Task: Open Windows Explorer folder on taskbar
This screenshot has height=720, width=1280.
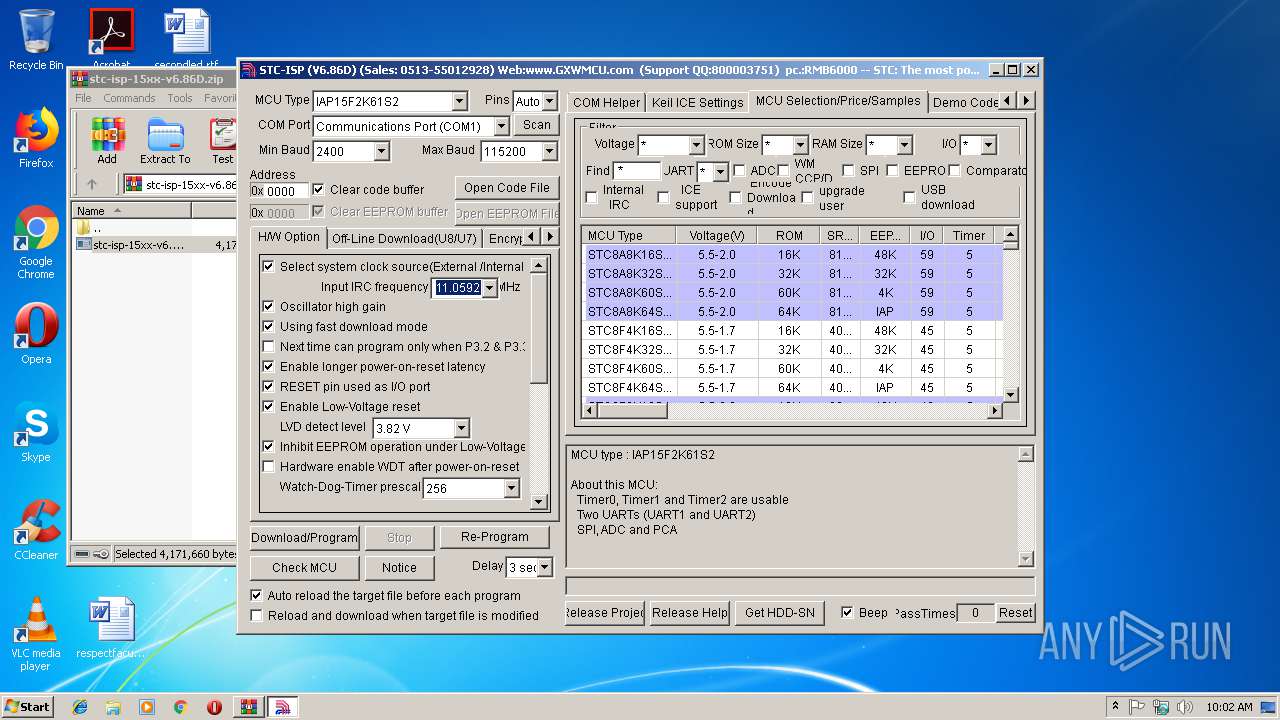Action: pyautogui.click(x=113, y=707)
